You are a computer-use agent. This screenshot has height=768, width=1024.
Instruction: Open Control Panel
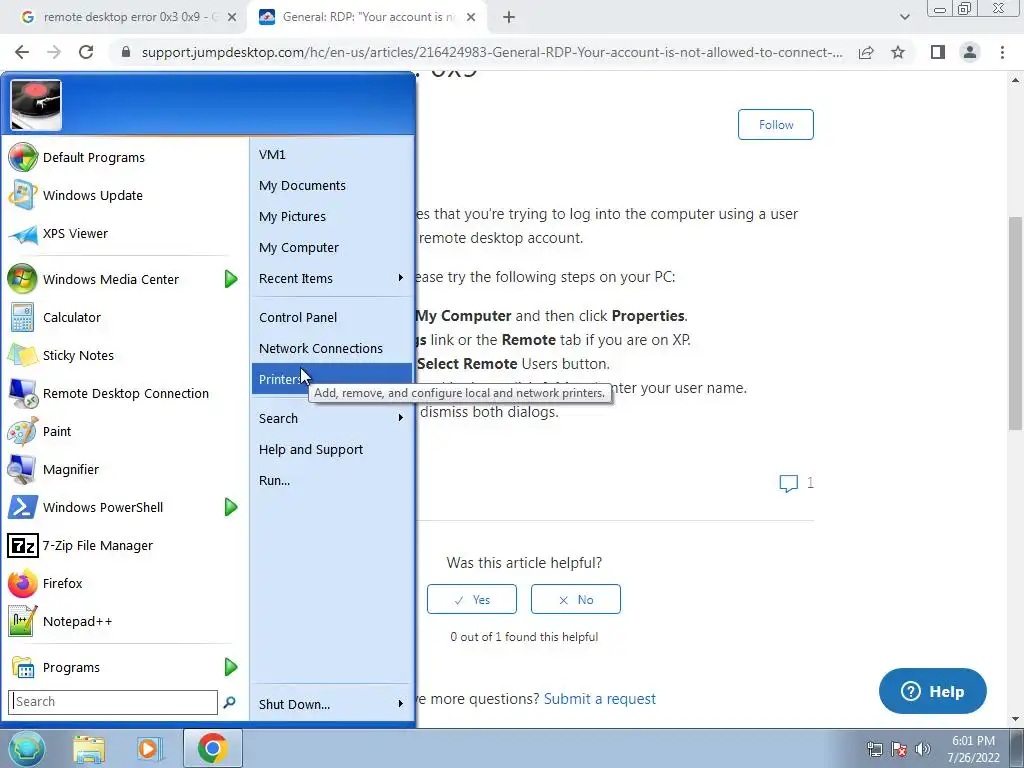tap(332, 317)
